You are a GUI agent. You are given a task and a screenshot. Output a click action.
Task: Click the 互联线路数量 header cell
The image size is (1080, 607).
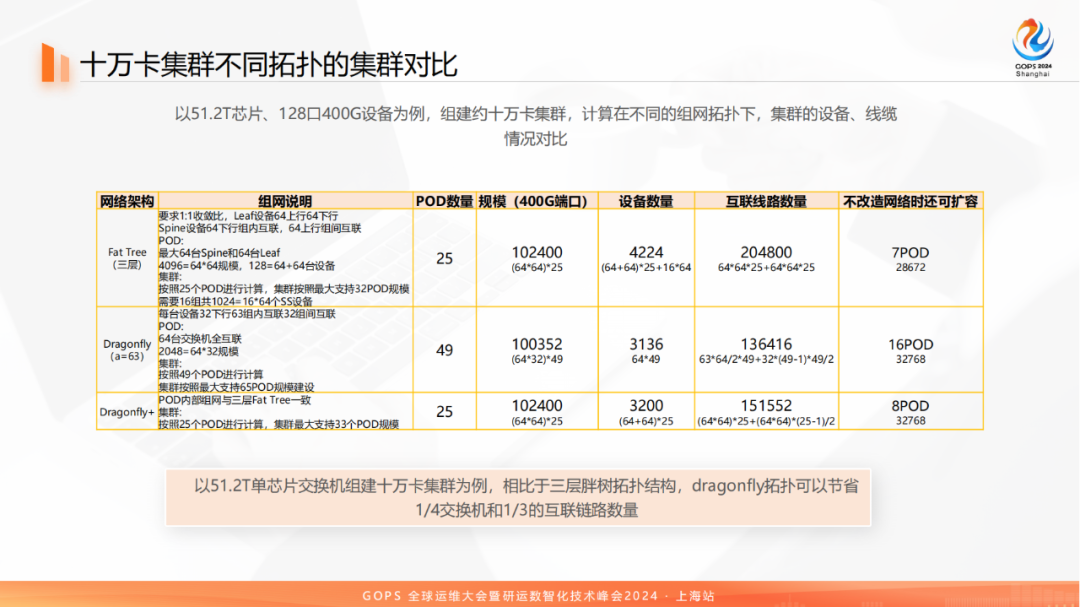[x=770, y=199]
